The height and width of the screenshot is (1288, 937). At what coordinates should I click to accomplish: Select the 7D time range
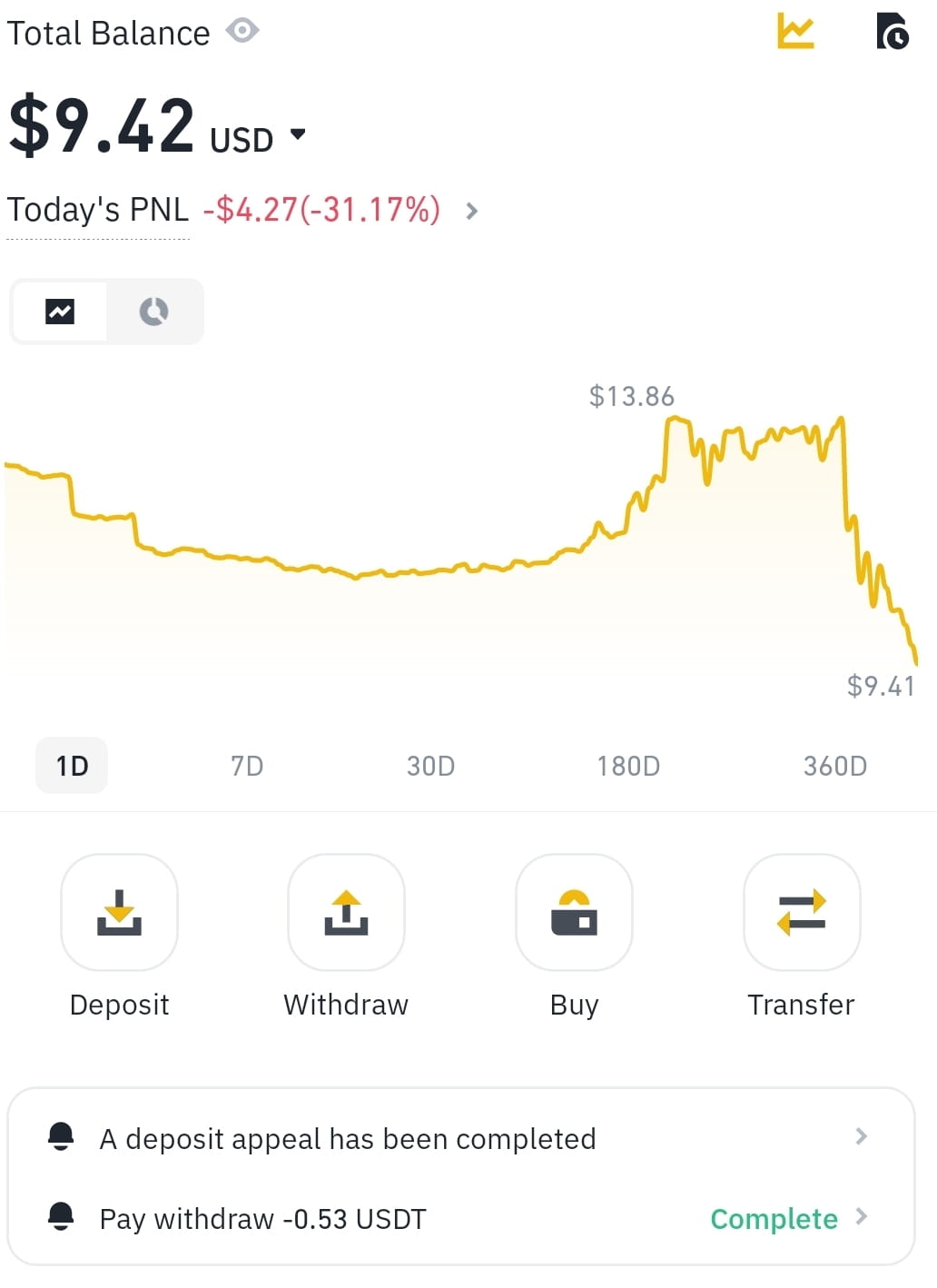point(247,766)
